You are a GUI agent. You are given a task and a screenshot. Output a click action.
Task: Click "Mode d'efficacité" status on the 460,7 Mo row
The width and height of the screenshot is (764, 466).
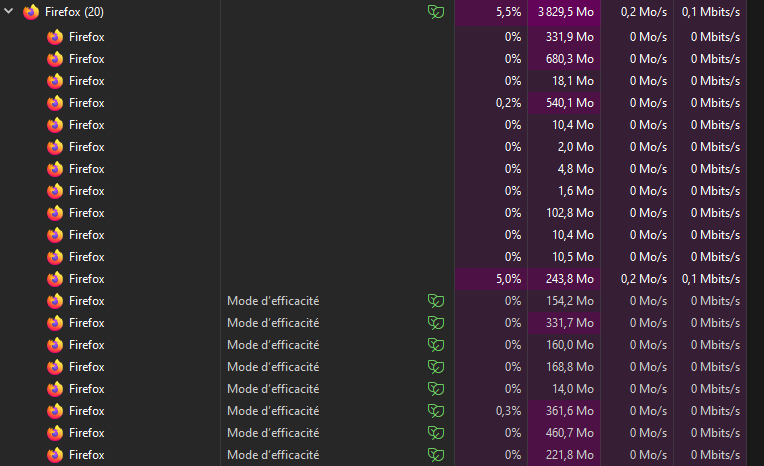tap(273, 433)
